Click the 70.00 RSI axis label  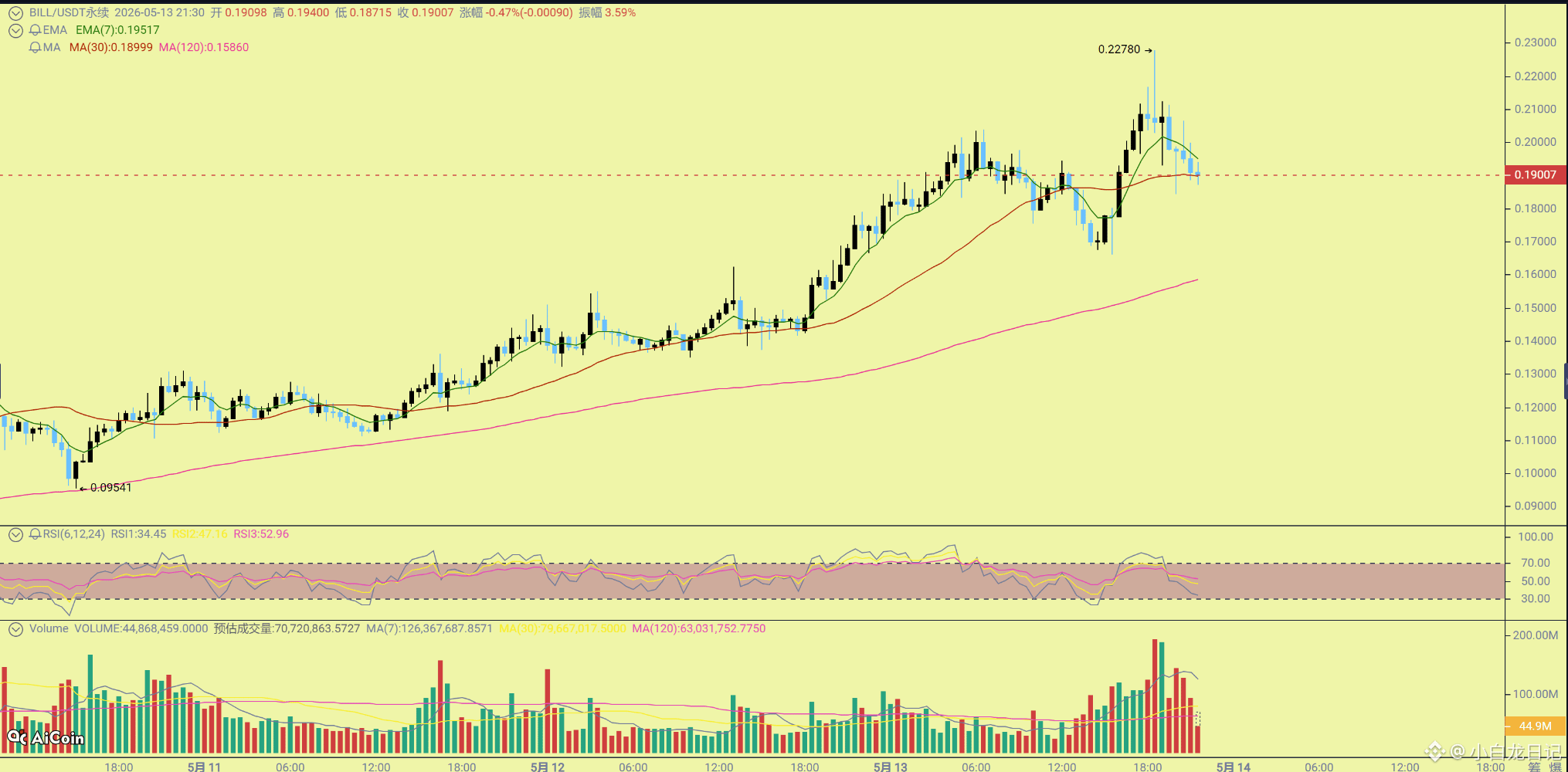point(1536,563)
